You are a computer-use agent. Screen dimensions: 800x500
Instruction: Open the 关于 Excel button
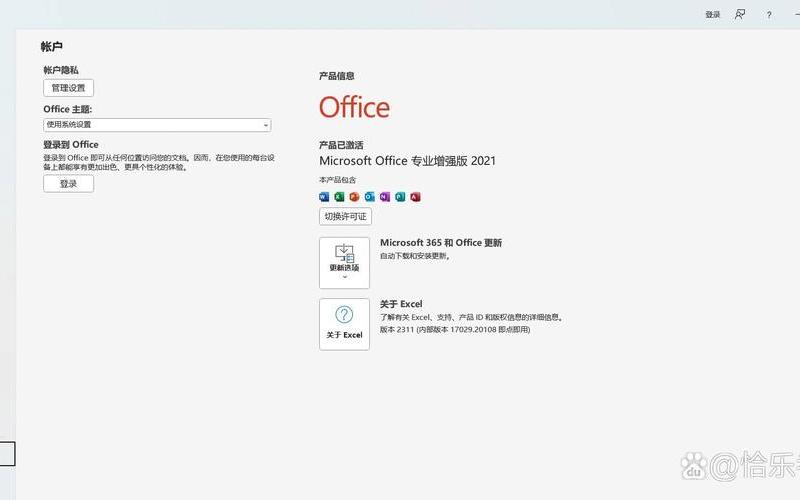(x=344, y=324)
